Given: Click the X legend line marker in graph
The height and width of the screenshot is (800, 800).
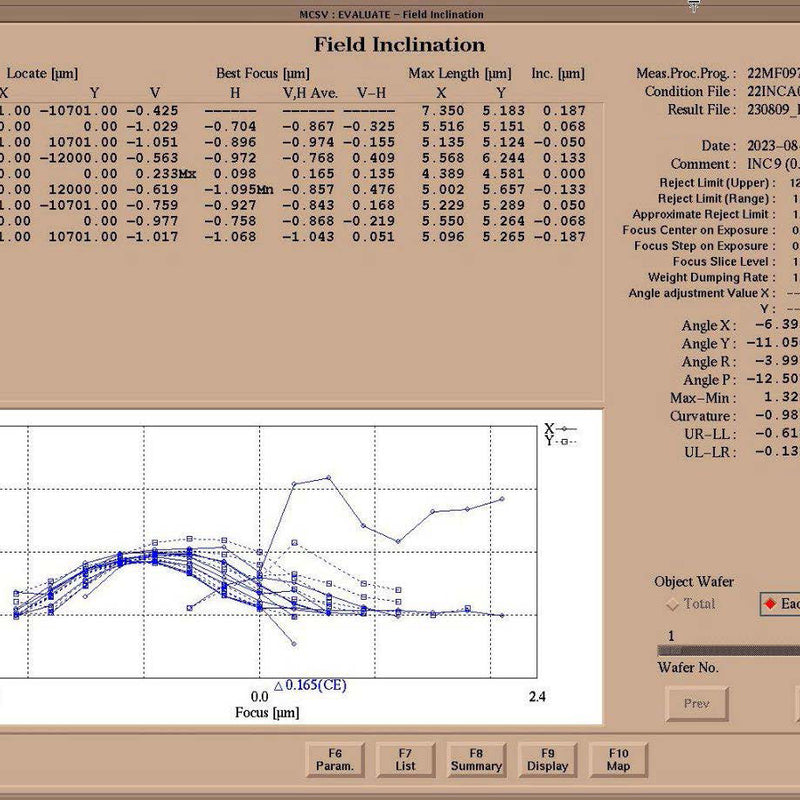Looking at the screenshot, I should coord(565,429).
